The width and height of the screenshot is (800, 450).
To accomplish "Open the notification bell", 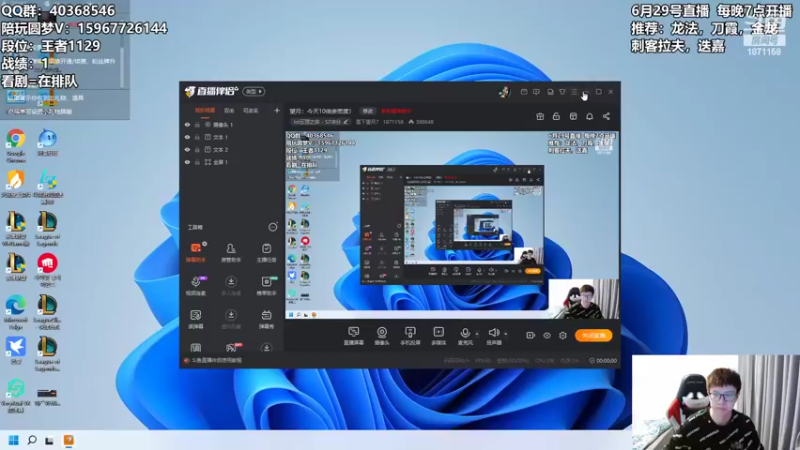I will point(589,116).
